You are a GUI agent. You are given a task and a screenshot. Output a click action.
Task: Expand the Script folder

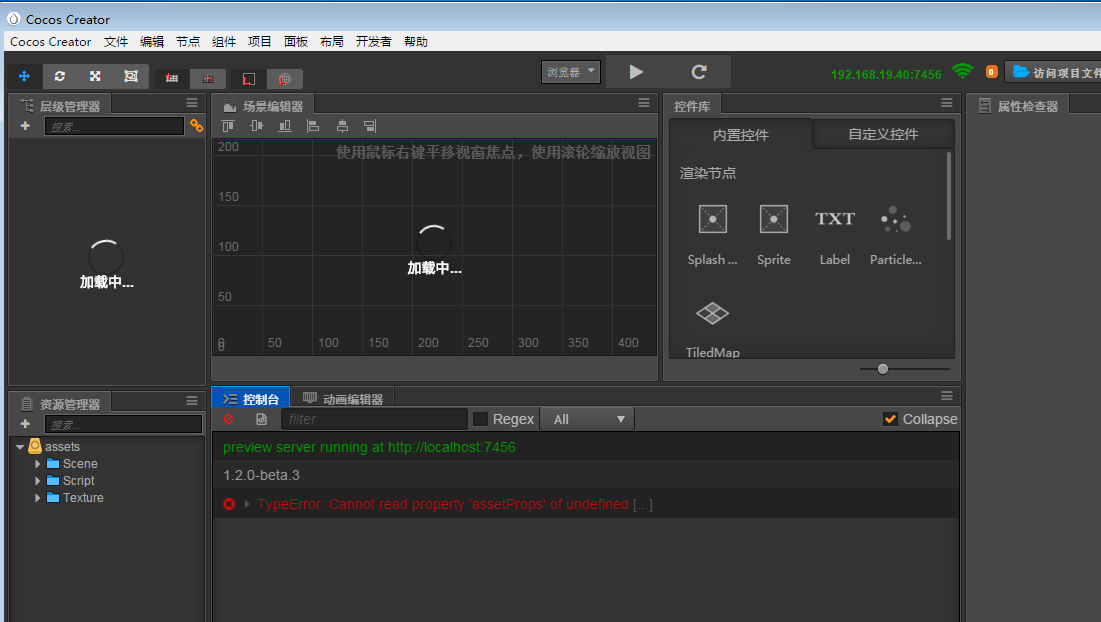coord(37,480)
